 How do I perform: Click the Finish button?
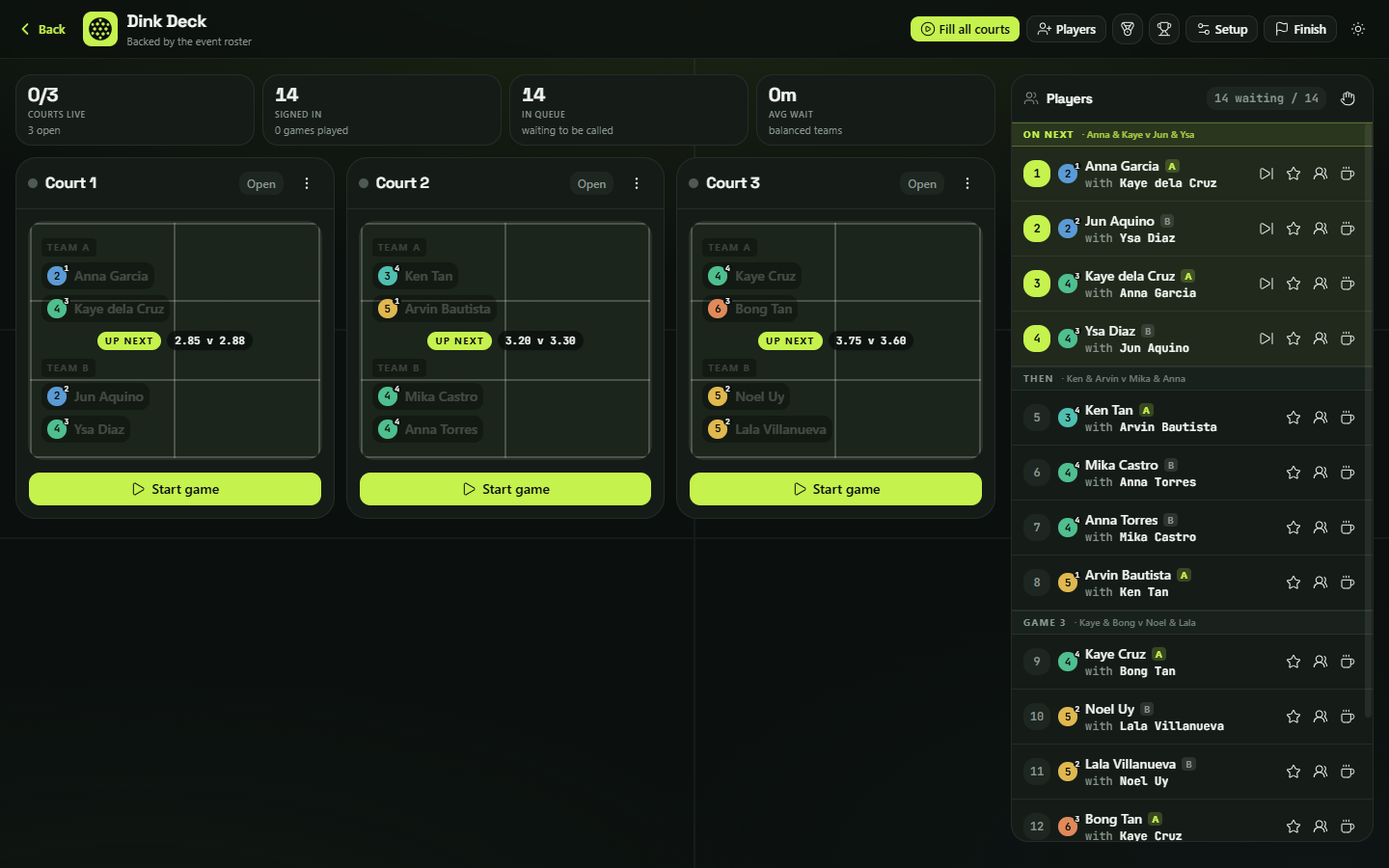(1300, 29)
